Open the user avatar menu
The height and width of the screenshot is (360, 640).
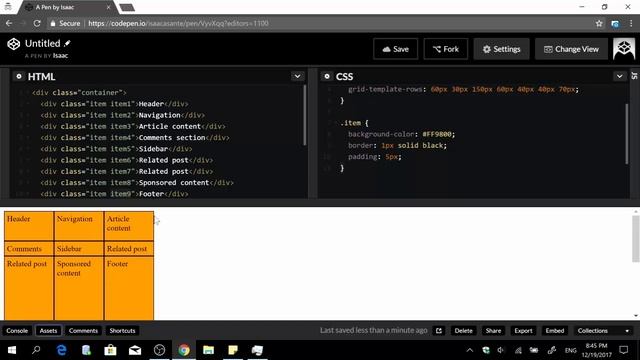tap(624, 49)
